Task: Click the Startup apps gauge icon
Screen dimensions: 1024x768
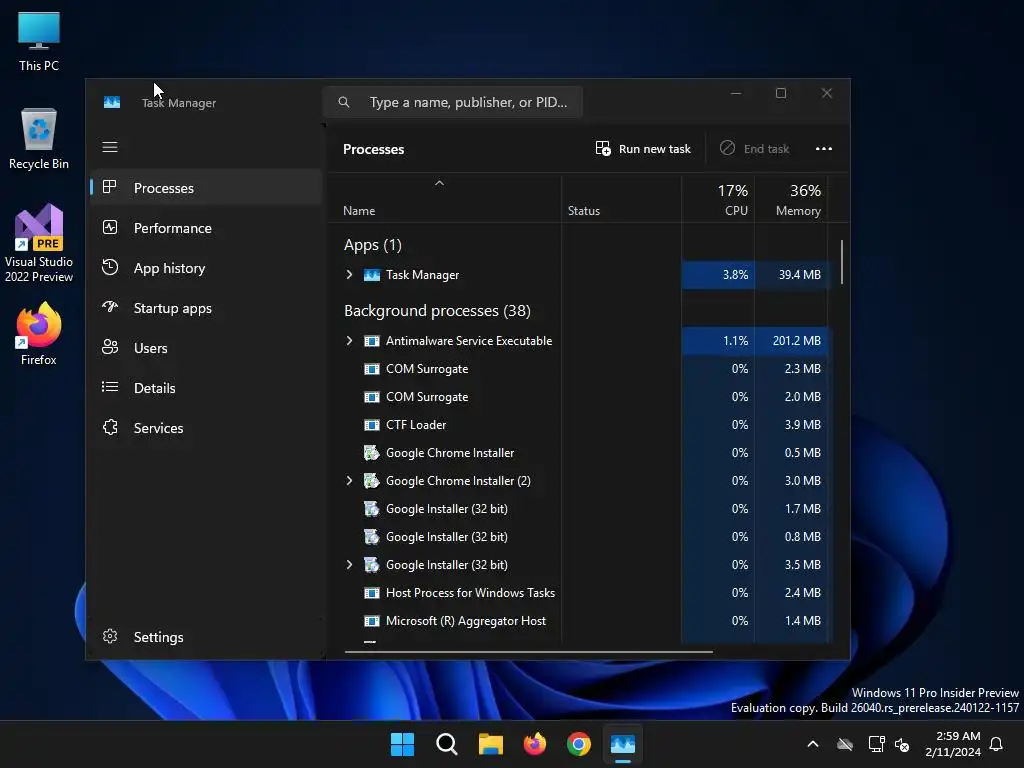Action: point(110,307)
